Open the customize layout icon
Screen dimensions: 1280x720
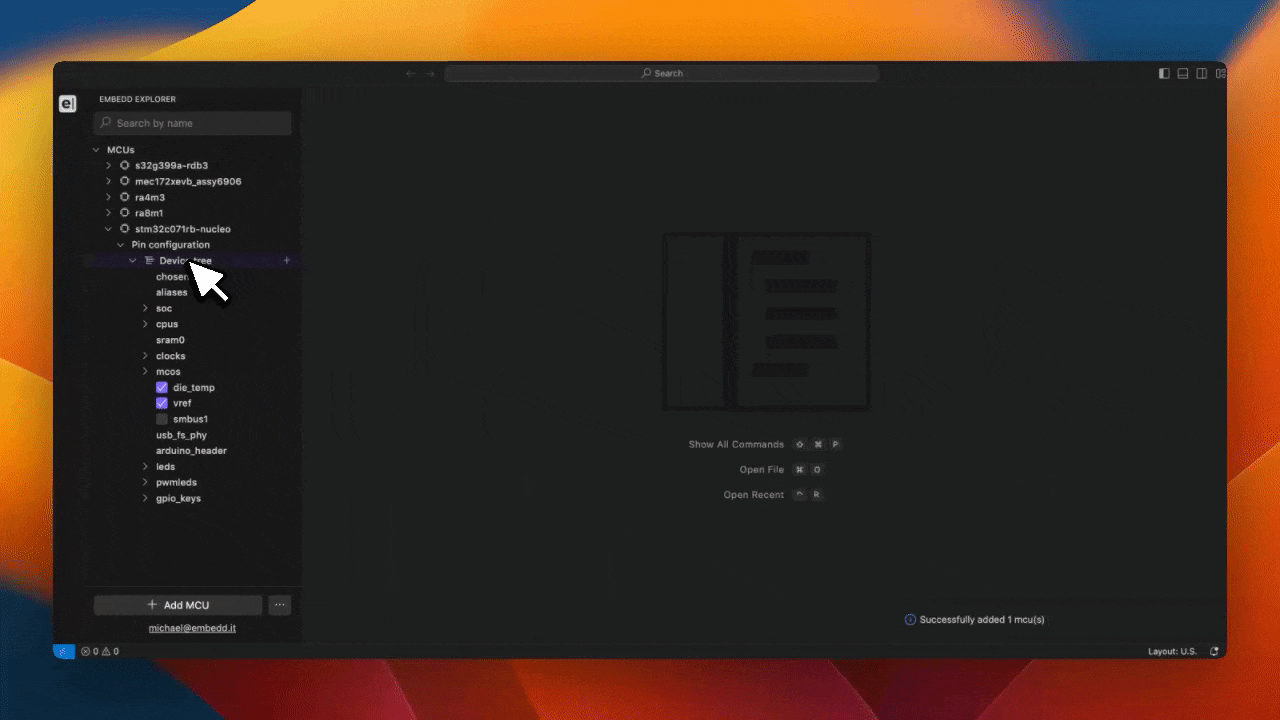pos(1220,73)
